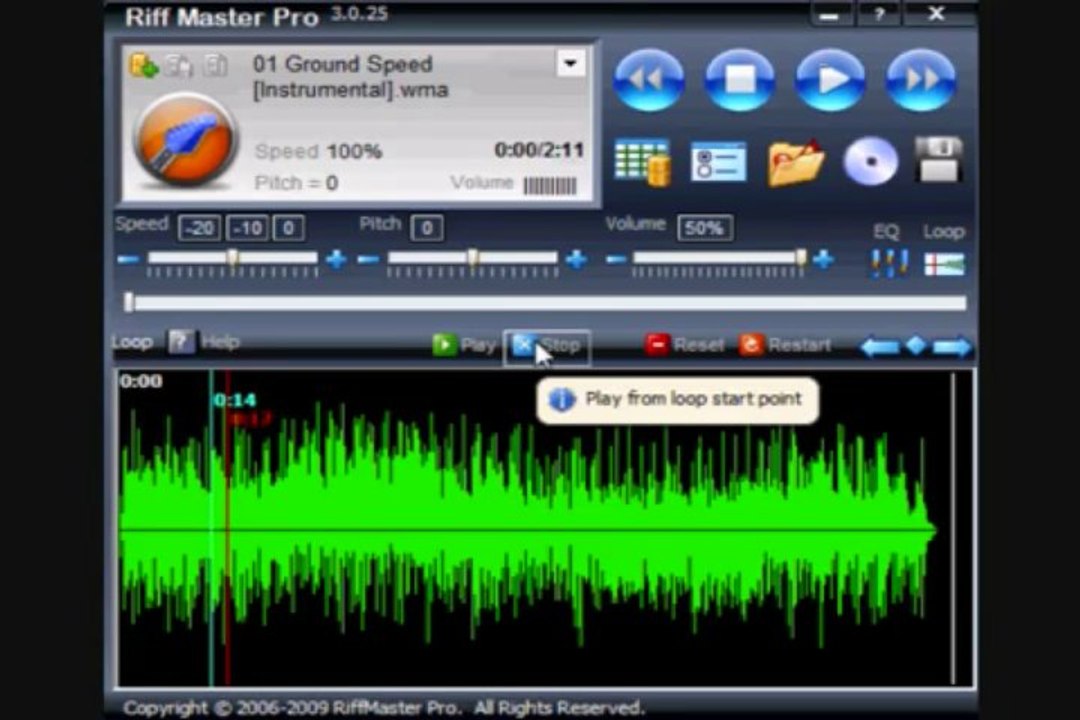The height and width of the screenshot is (720, 1080).
Task: Increase volume with the plus icon
Action: (x=823, y=259)
